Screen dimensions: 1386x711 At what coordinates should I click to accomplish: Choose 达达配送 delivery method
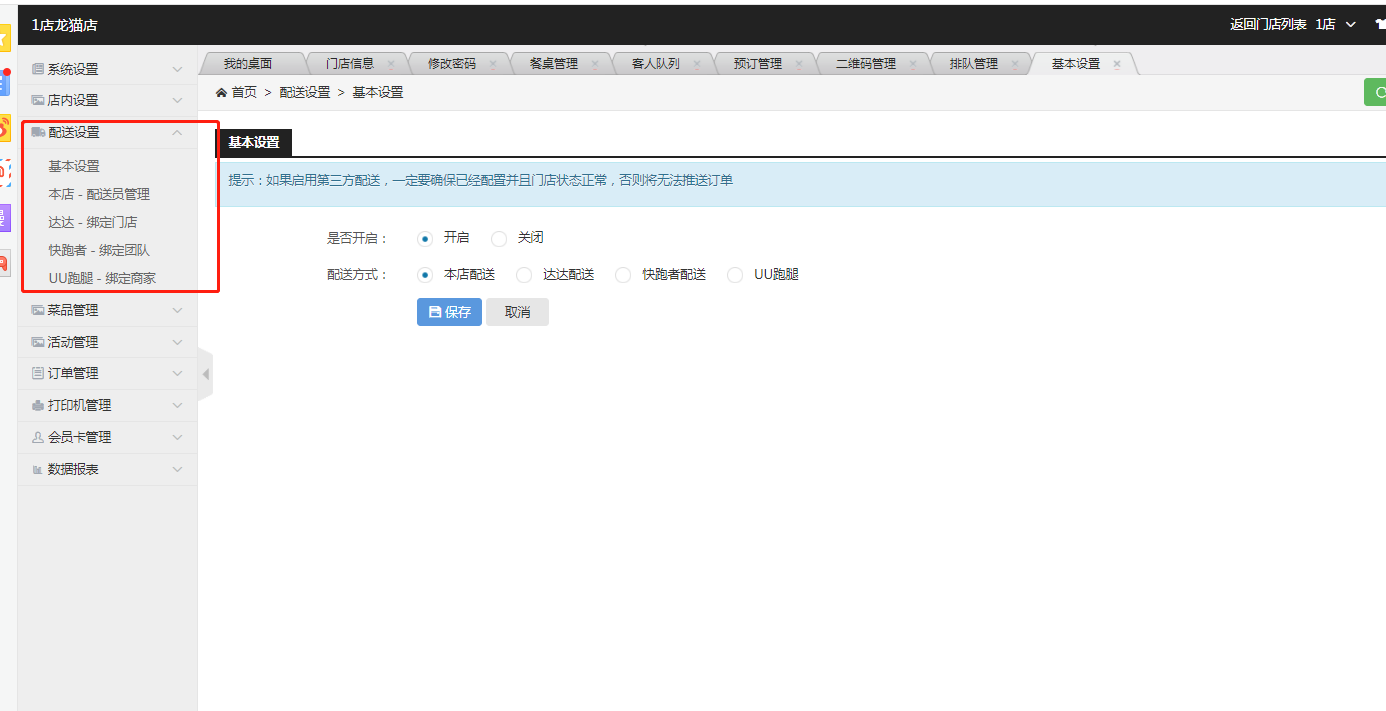524,275
